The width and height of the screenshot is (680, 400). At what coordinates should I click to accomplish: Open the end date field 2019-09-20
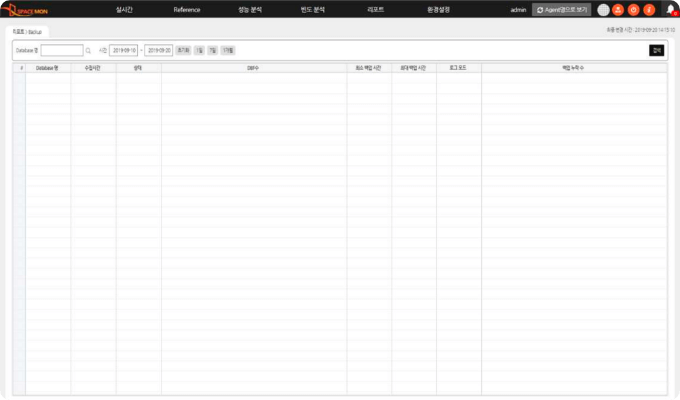159,50
